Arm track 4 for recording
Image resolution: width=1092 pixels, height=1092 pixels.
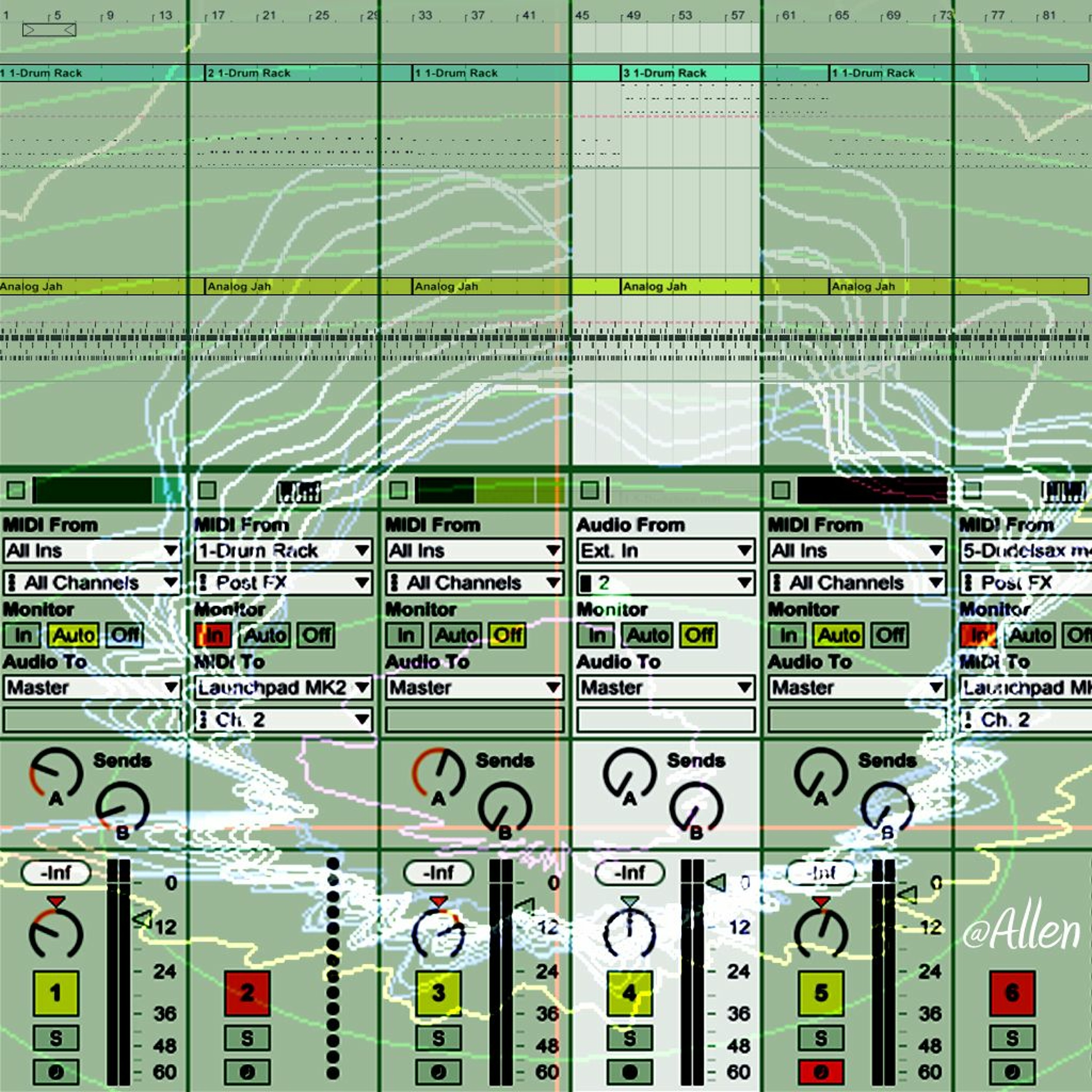(x=630, y=1072)
